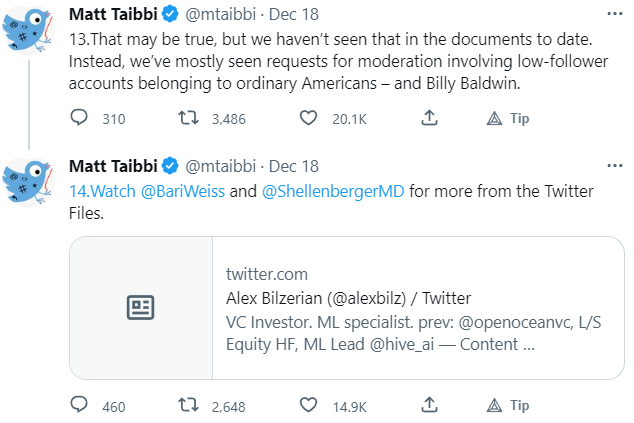Open more options for the second tweet
This screenshot has height=423, width=634.
tap(612, 166)
